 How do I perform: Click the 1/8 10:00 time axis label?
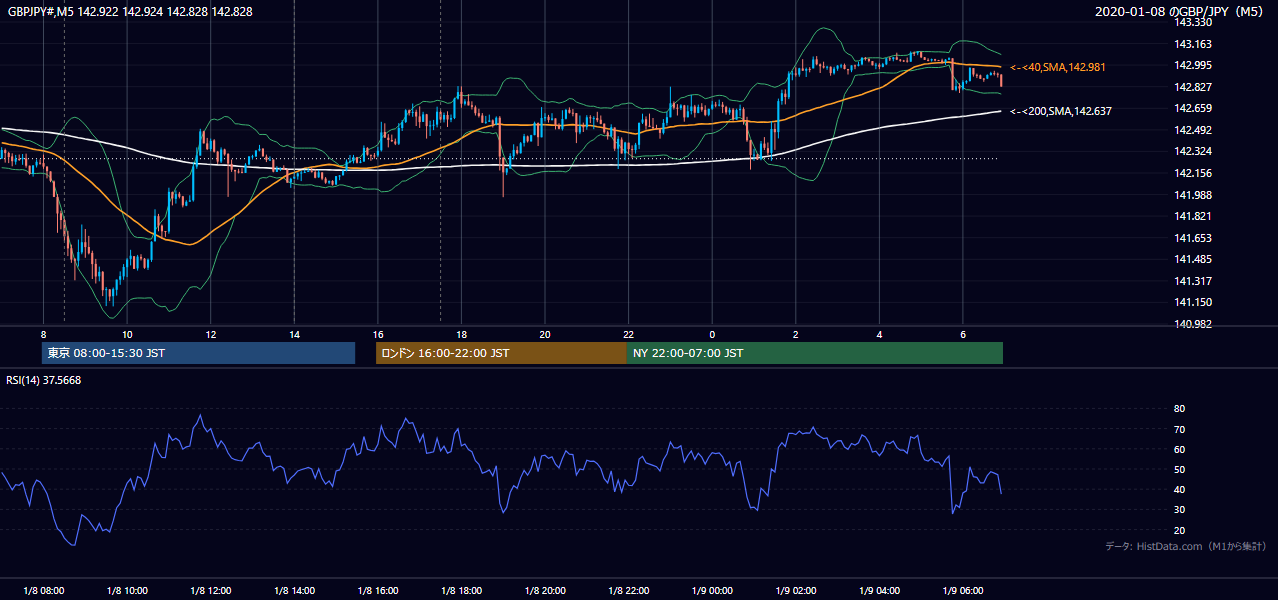pos(127,591)
